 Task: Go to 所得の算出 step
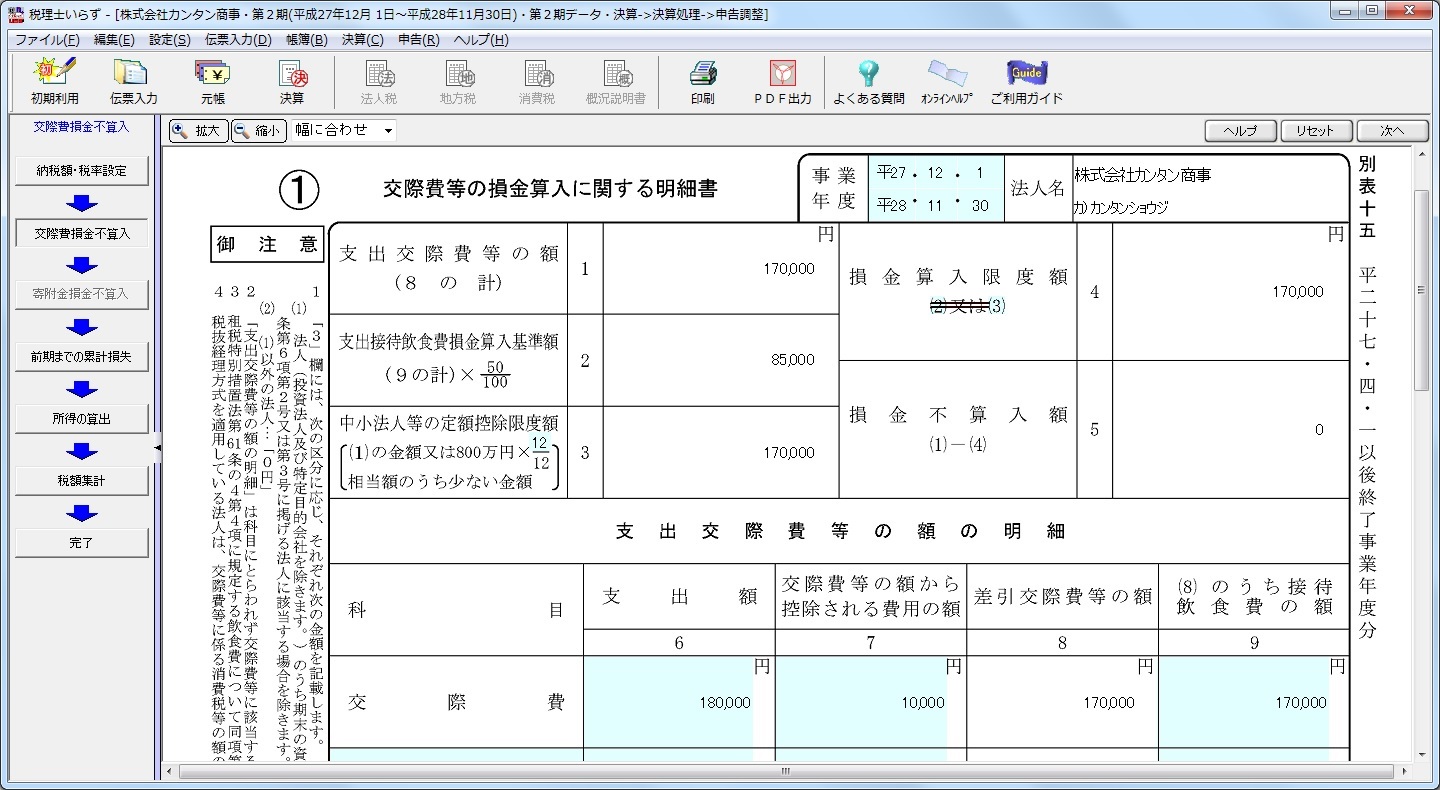(82, 419)
